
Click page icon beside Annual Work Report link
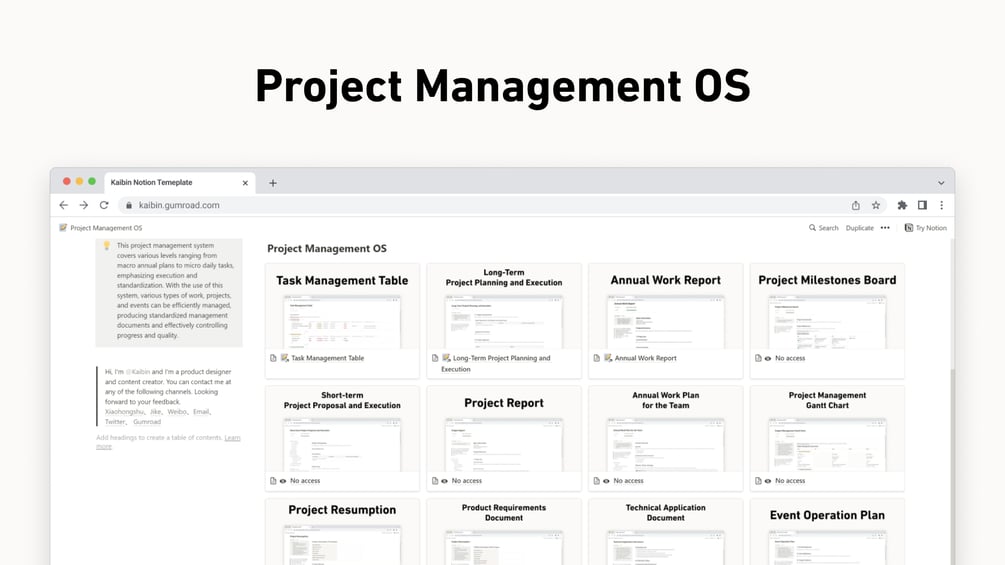click(x=596, y=358)
